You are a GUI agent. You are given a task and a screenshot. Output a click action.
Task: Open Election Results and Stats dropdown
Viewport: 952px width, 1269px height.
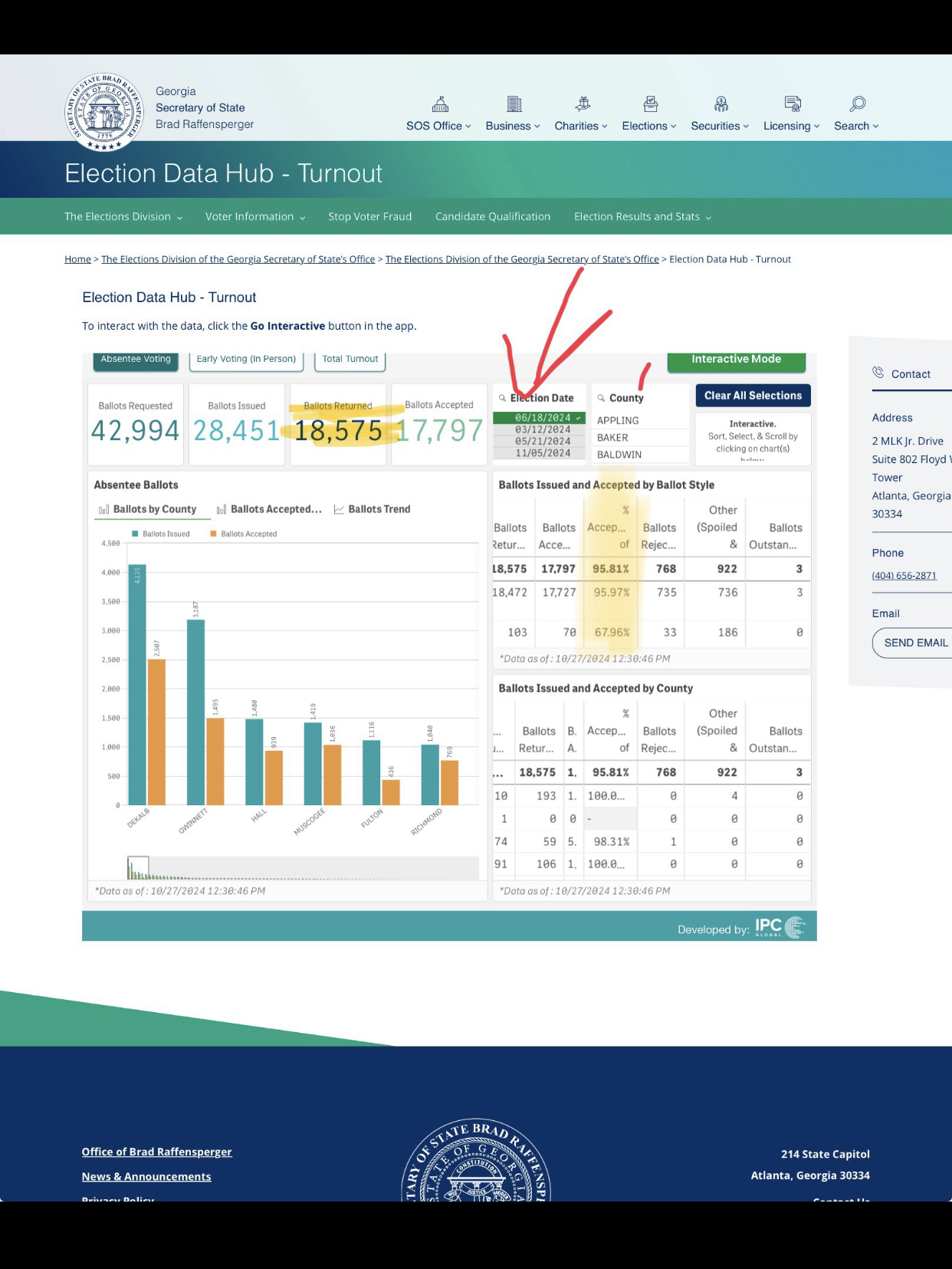coord(642,217)
